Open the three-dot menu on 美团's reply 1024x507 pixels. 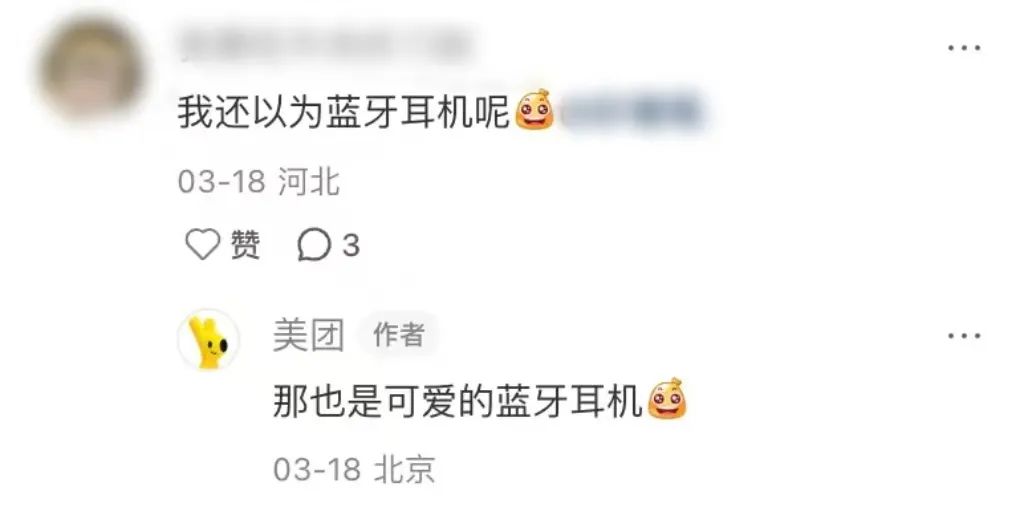pyautogui.click(x=964, y=336)
